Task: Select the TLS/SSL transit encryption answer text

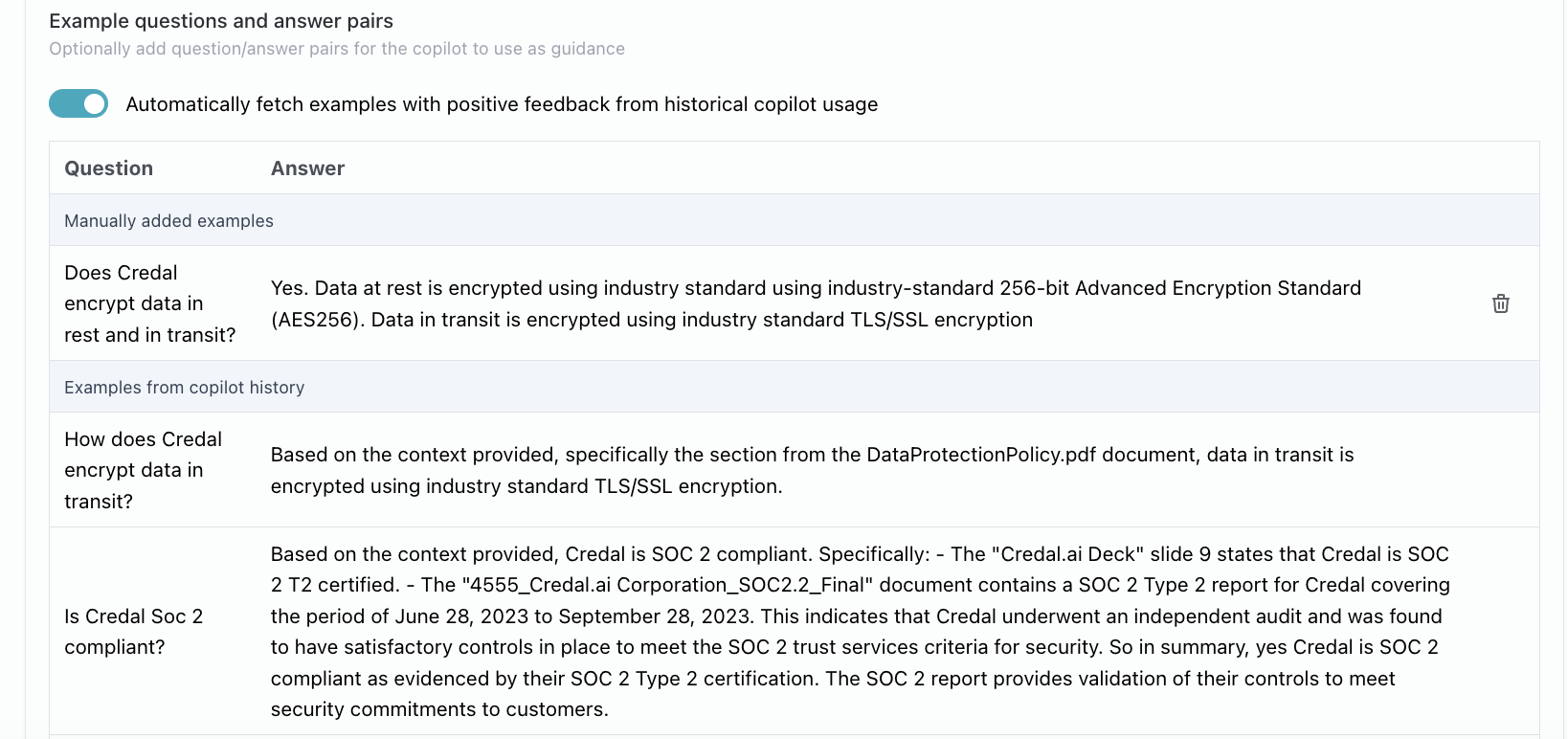Action: (x=812, y=470)
